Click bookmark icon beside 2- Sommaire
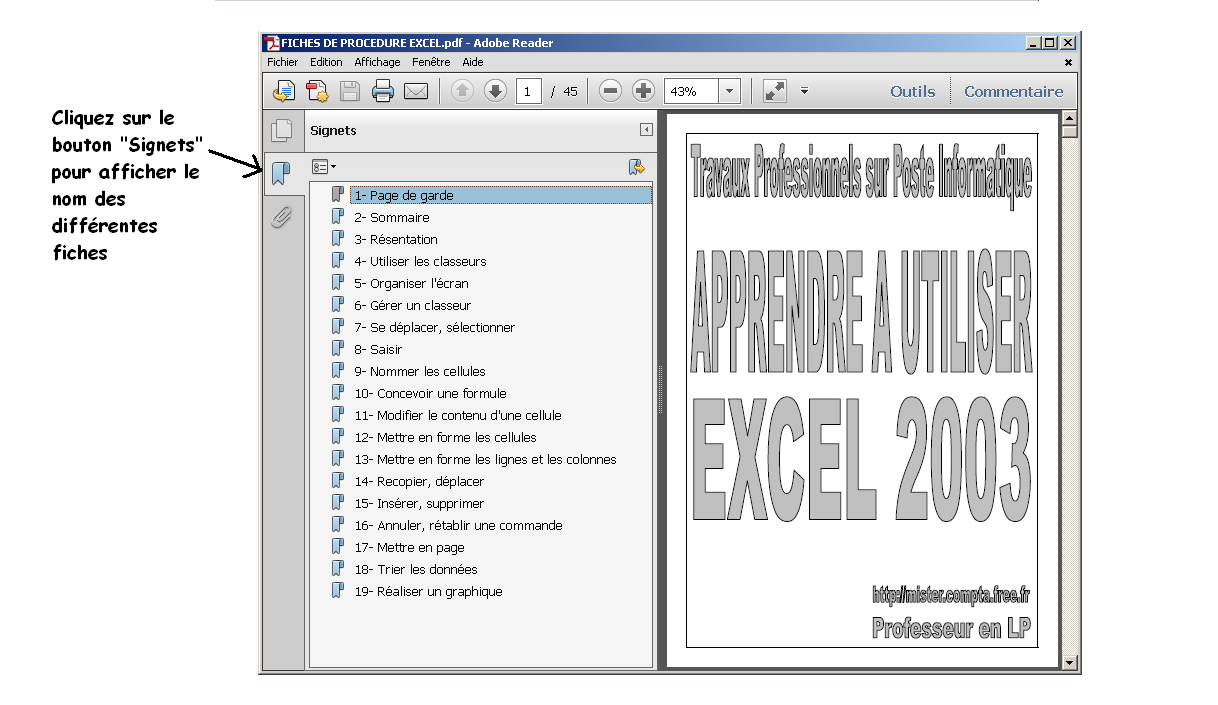The height and width of the screenshot is (705, 1218). [337, 216]
